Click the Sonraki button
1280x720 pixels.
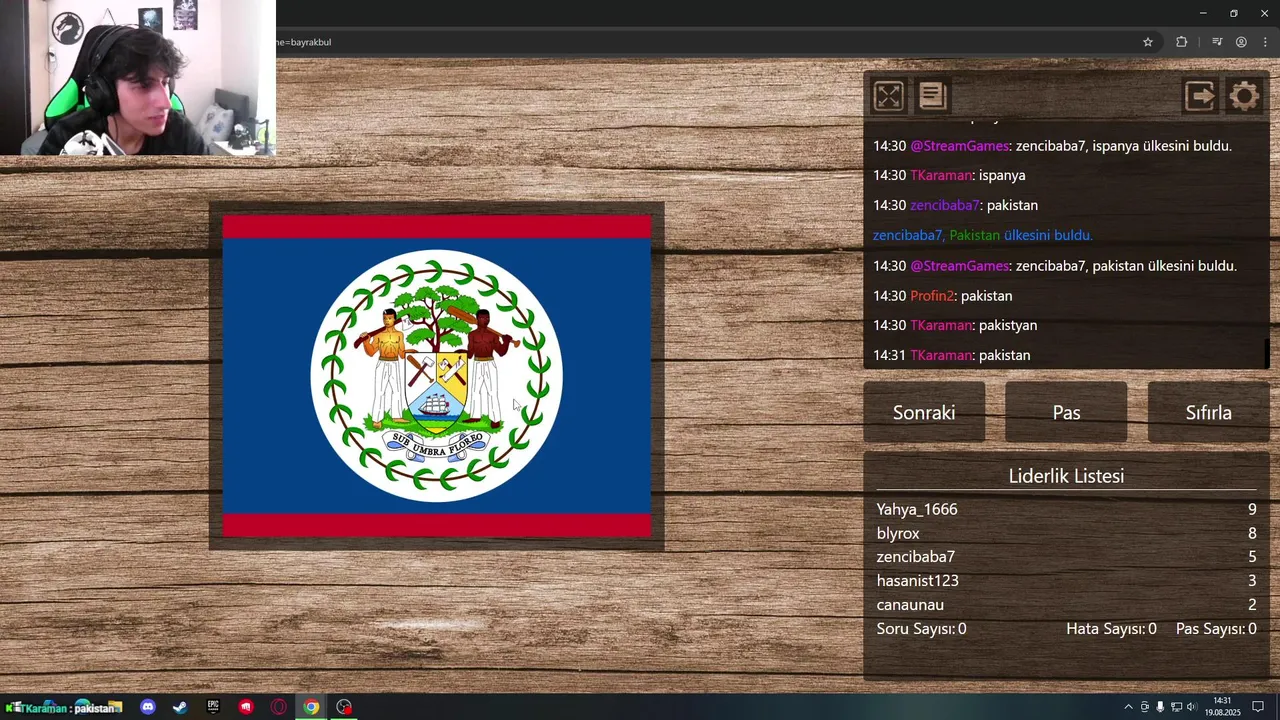[x=924, y=412]
